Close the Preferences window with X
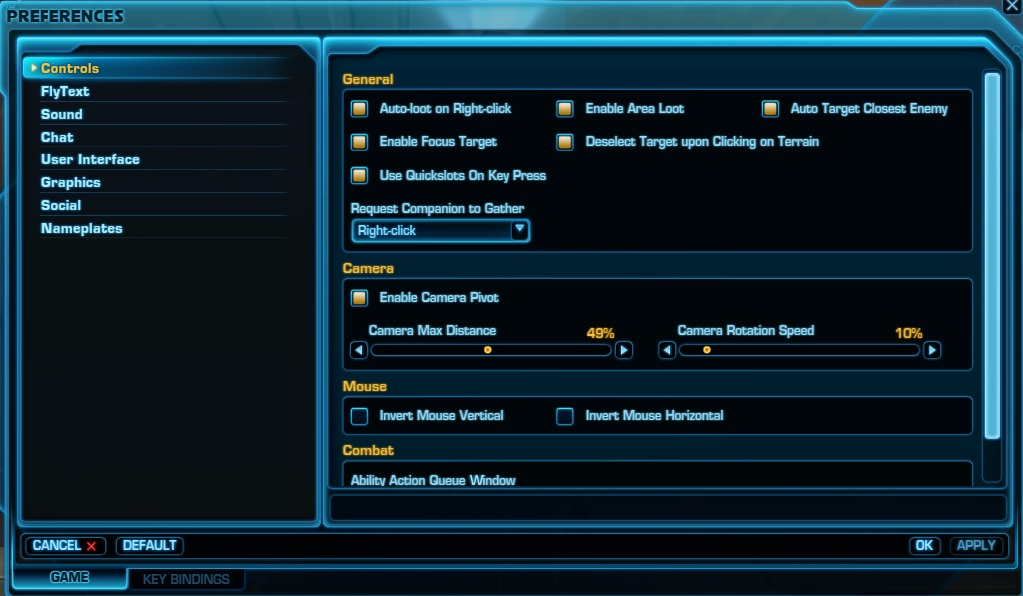Screen dimensions: 1023x596 tap(1011, 7)
